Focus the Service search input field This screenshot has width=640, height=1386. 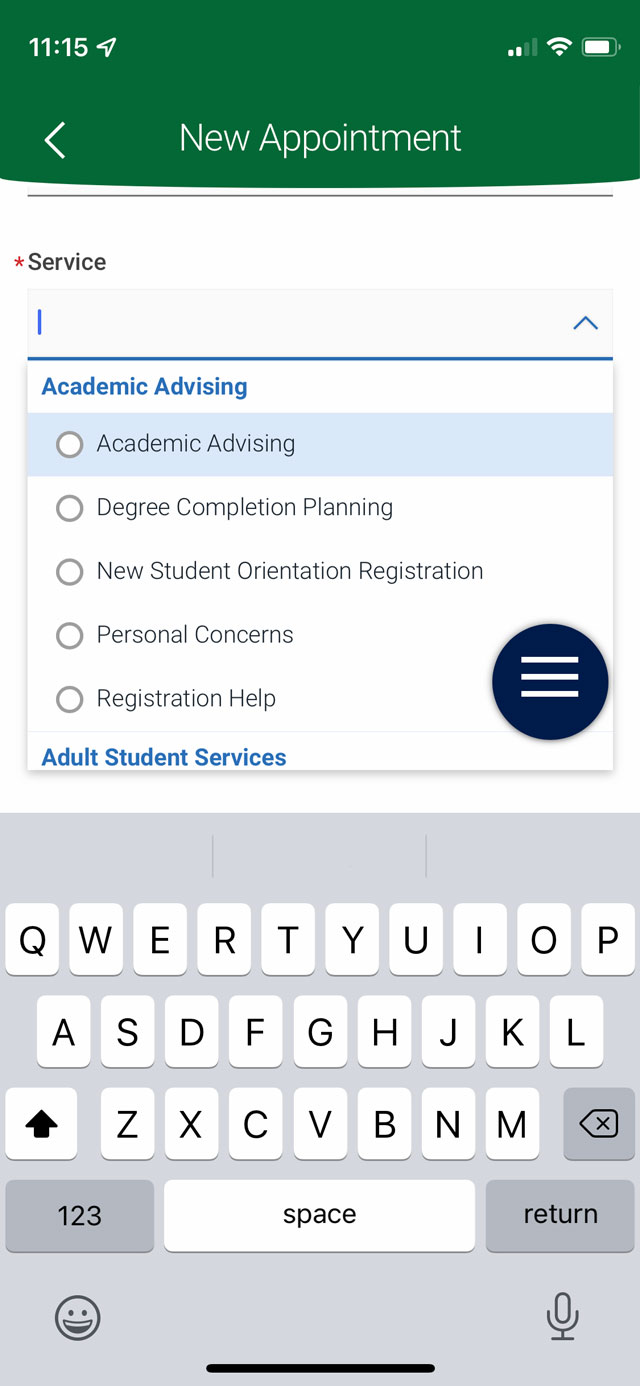tap(300, 324)
